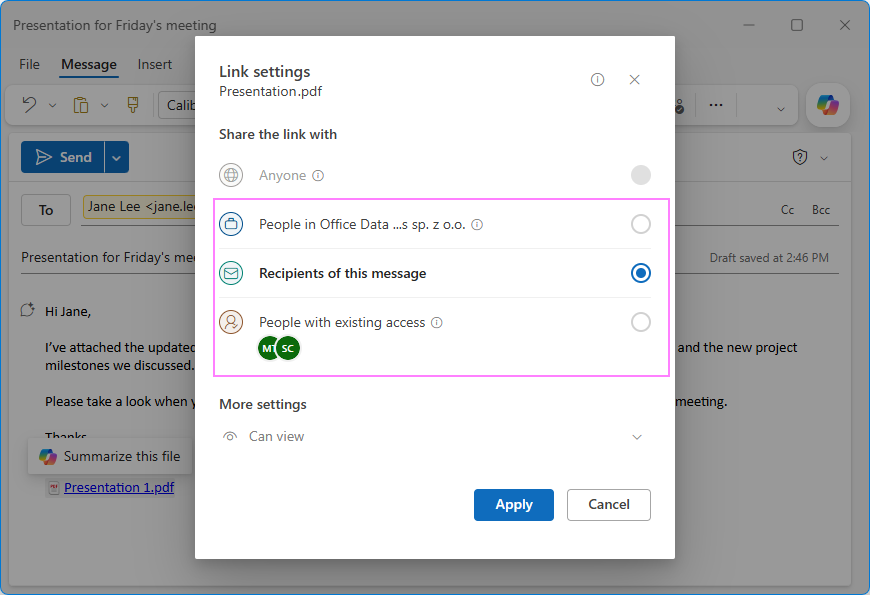The height and width of the screenshot is (595, 870).
Task: Maximize the message window
Action: (797, 25)
